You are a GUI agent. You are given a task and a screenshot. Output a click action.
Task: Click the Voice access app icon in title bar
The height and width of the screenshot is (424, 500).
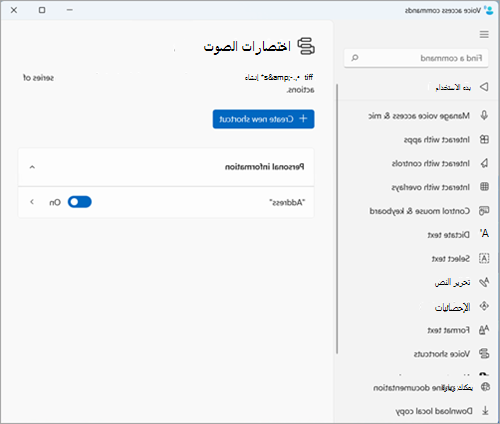pyautogui.click(x=489, y=10)
